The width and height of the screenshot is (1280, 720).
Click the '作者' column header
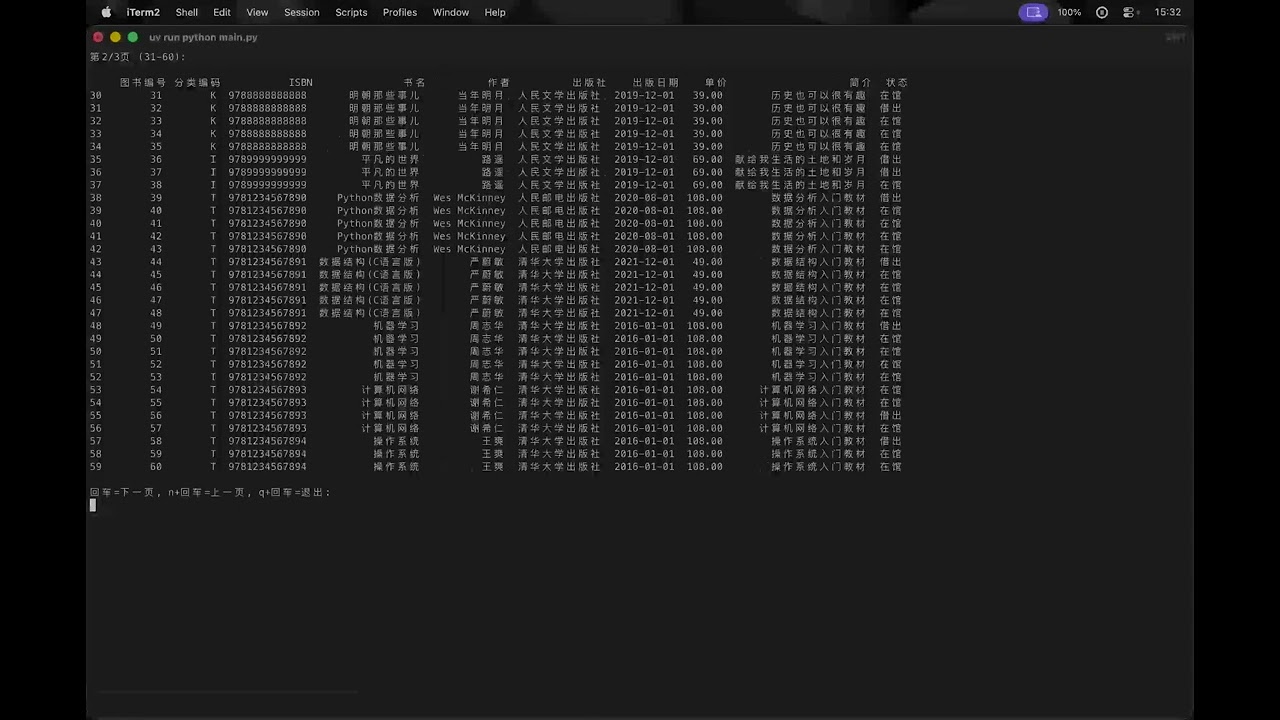[x=498, y=82]
